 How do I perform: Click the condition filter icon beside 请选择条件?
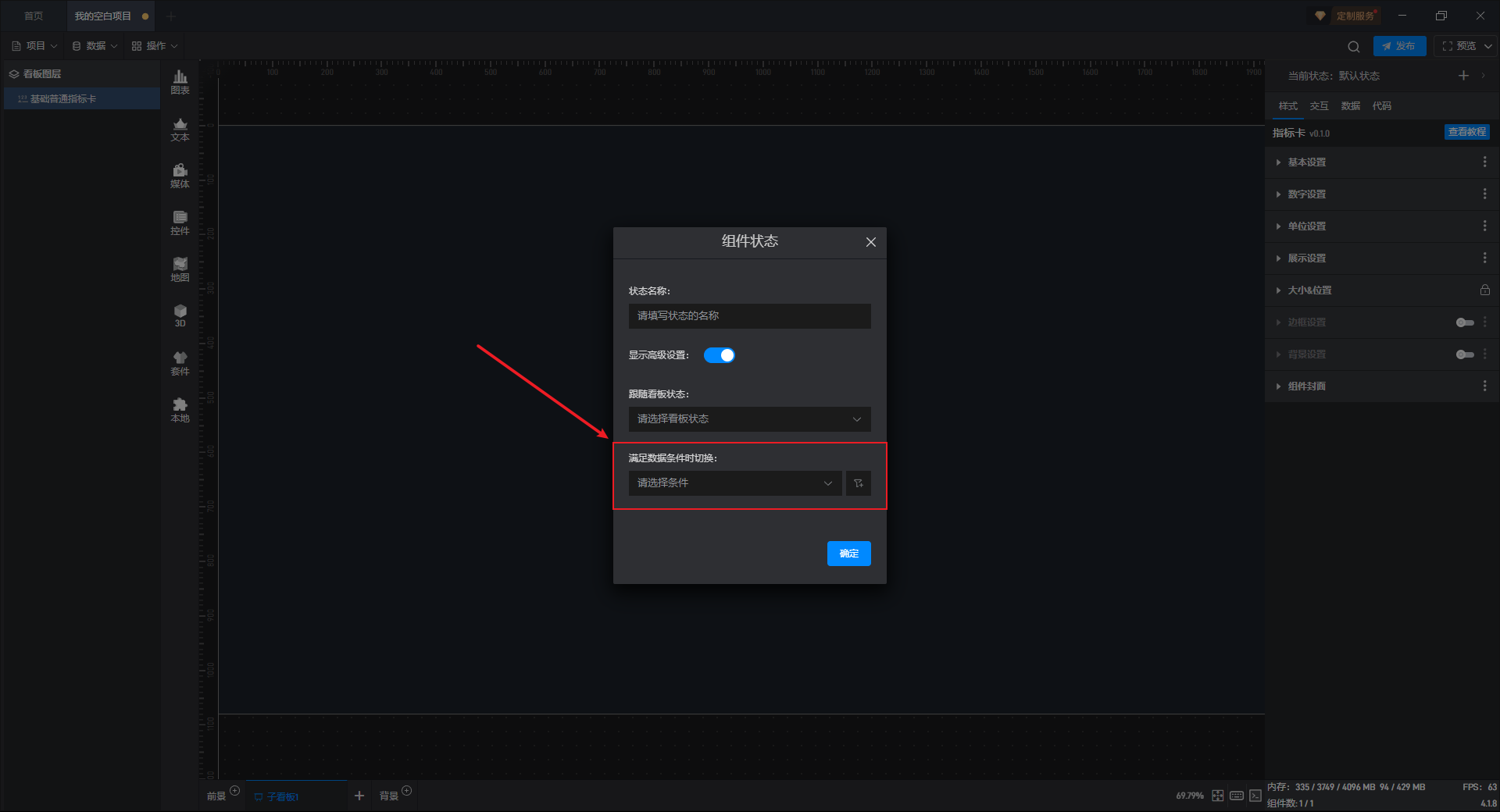point(858,483)
